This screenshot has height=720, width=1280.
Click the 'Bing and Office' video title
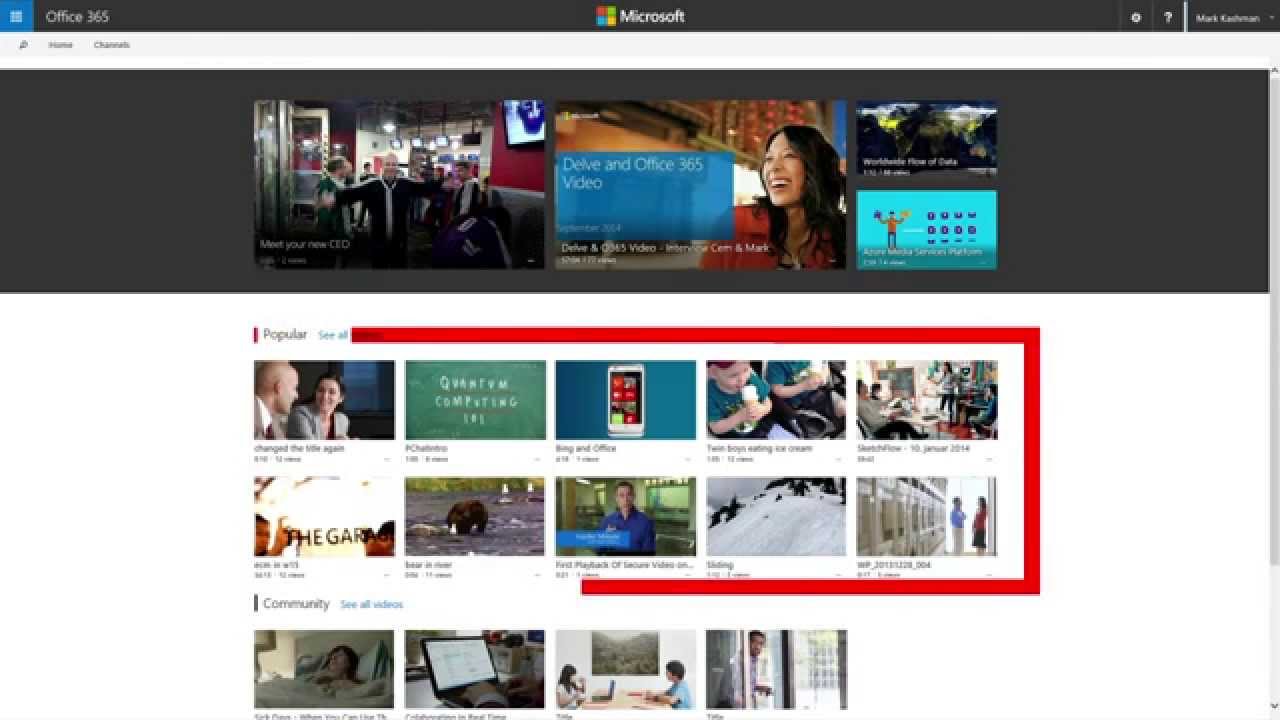[x=586, y=449]
